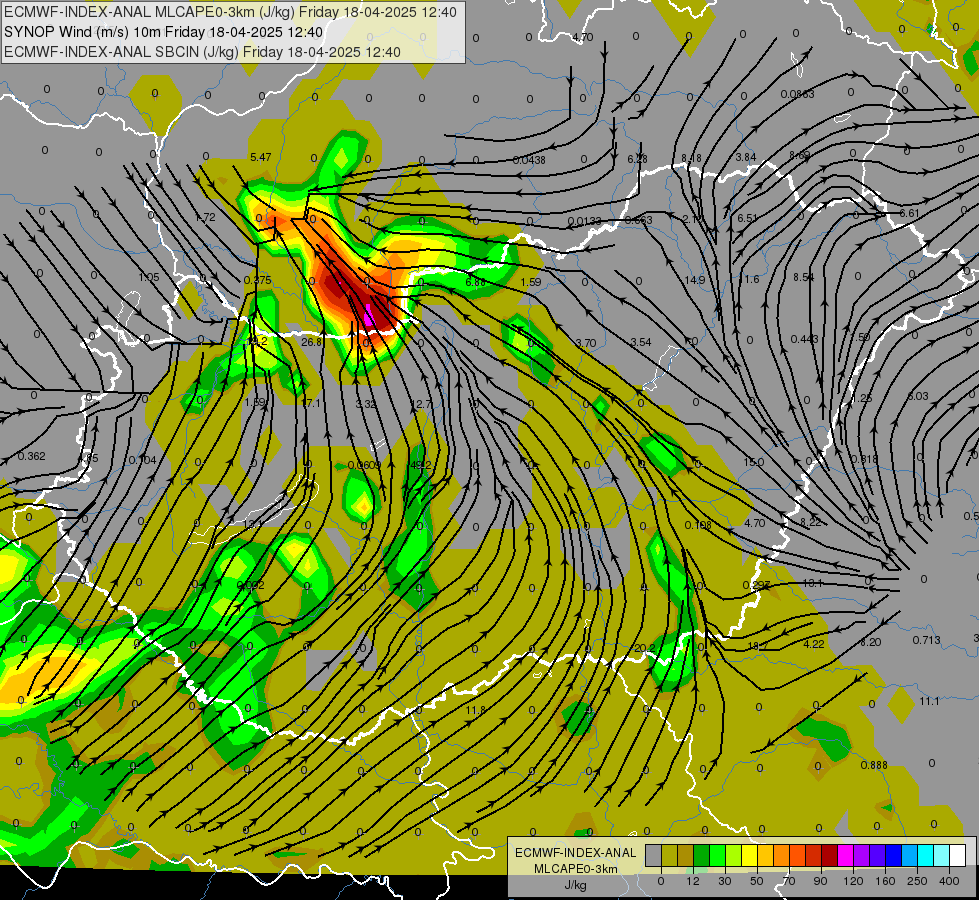Image resolution: width=979 pixels, height=900 pixels.
Task: Click the map value 15.0
Action: pos(754,462)
